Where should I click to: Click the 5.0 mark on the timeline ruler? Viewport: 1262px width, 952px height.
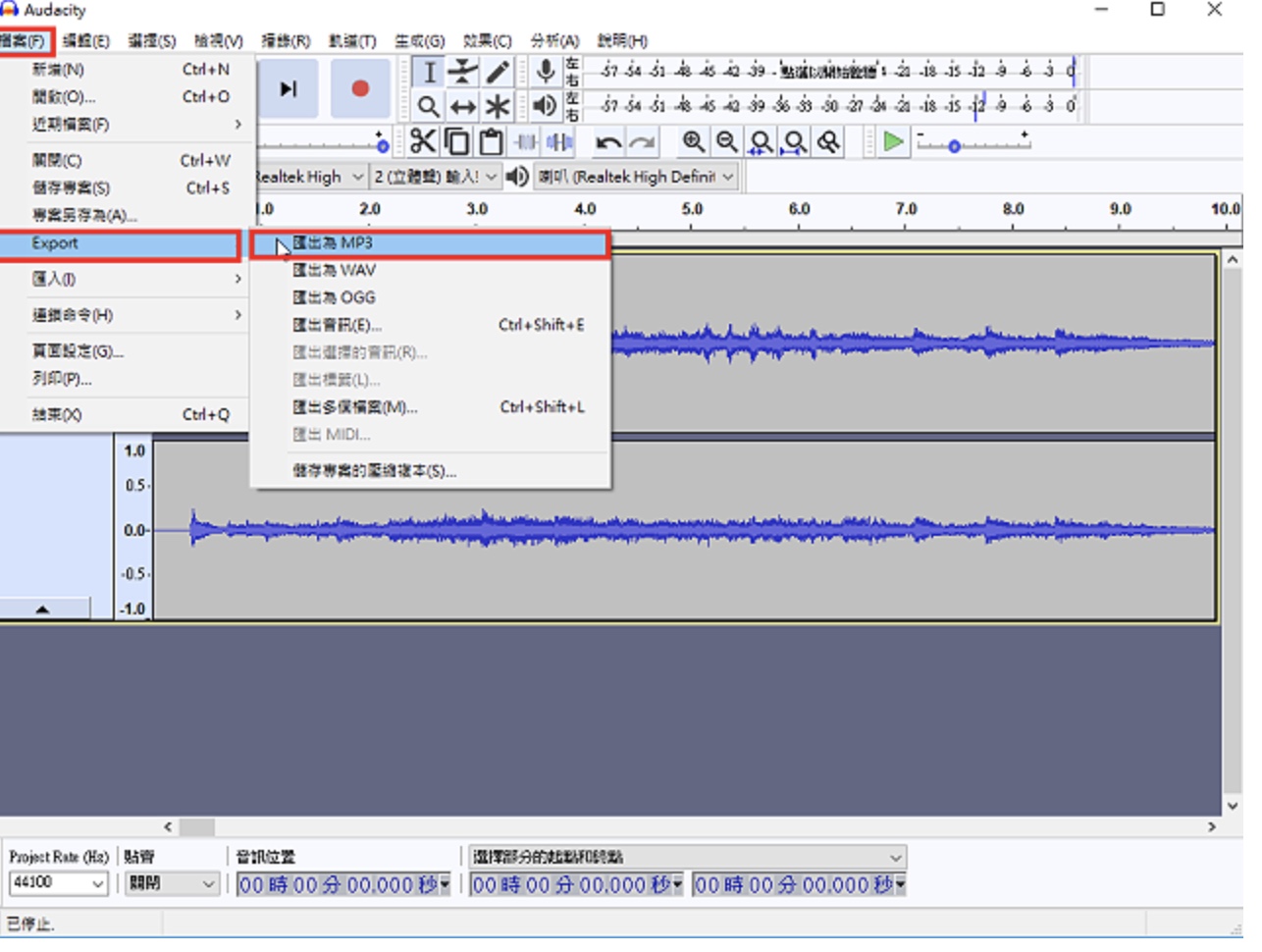coord(692,209)
